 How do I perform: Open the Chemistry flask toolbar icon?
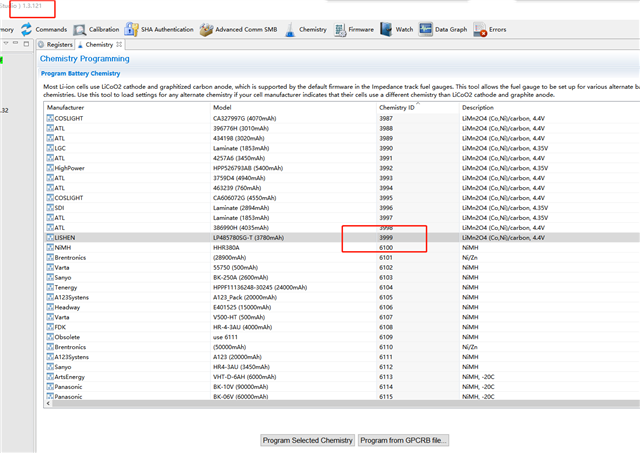(x=290, y=29)
